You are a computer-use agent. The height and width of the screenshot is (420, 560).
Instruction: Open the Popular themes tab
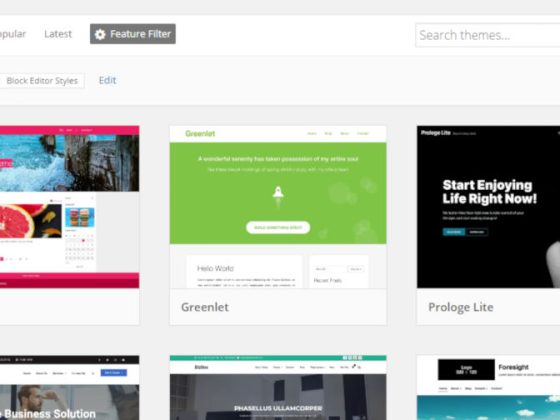(x=13, y=34)
